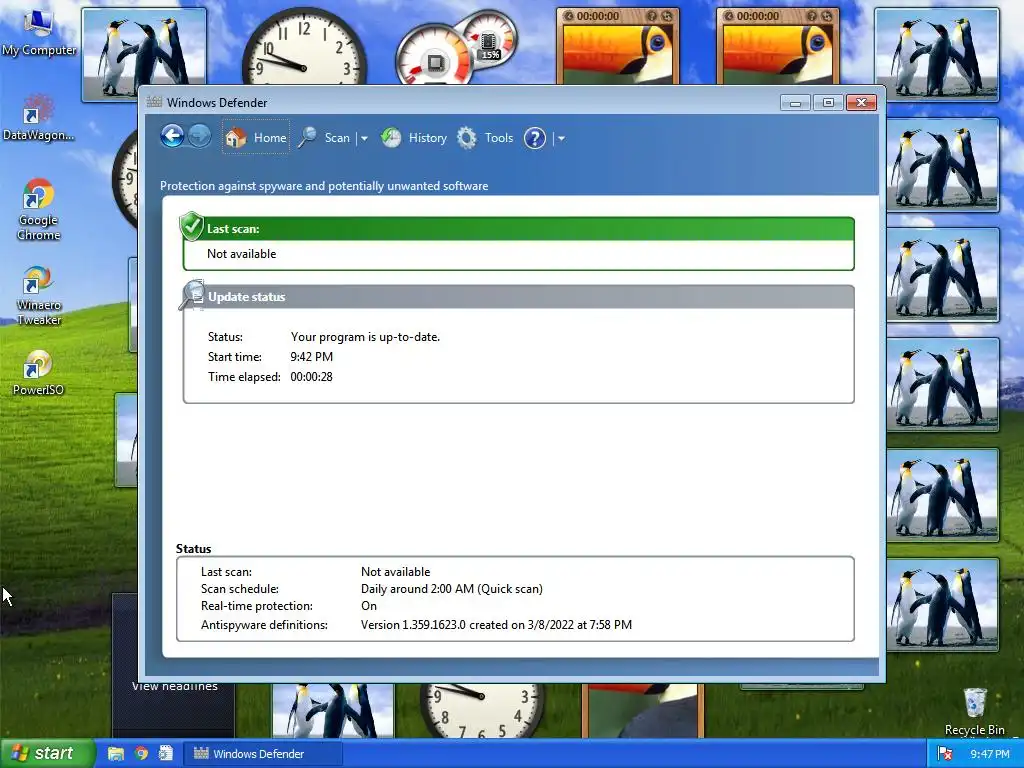Click the green Last scan banner
The width and height of the screenshot is (1024, 768).
coord(519,229)
